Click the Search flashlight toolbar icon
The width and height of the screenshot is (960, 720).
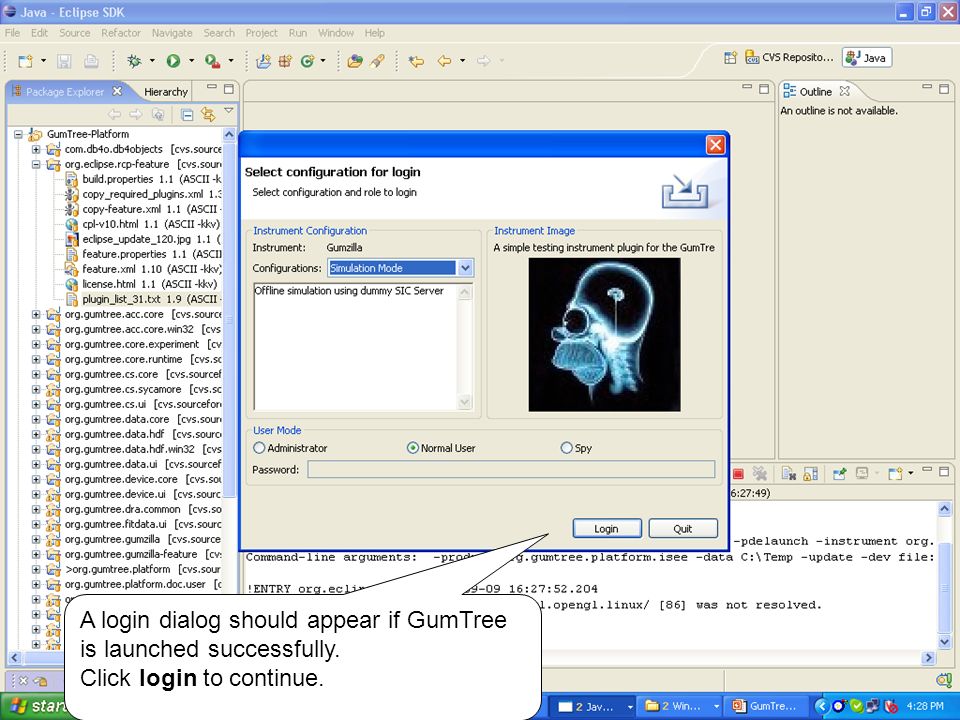377,61
